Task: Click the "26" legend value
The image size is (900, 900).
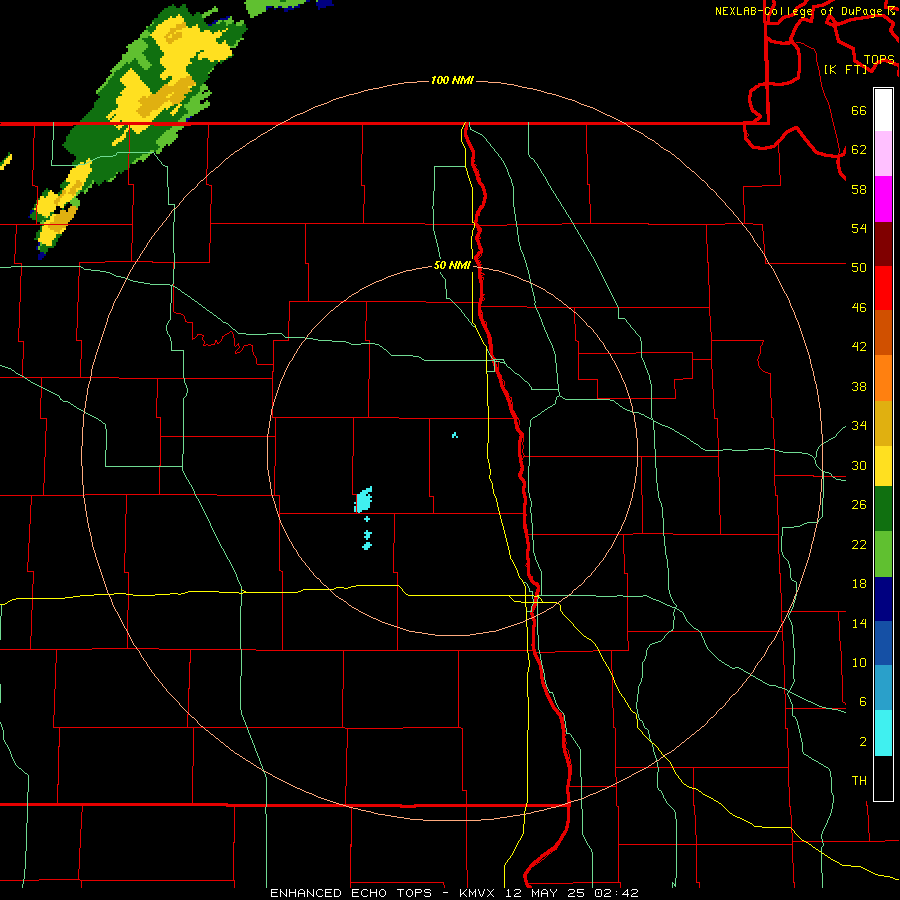Action: click(x=859, y=505)
